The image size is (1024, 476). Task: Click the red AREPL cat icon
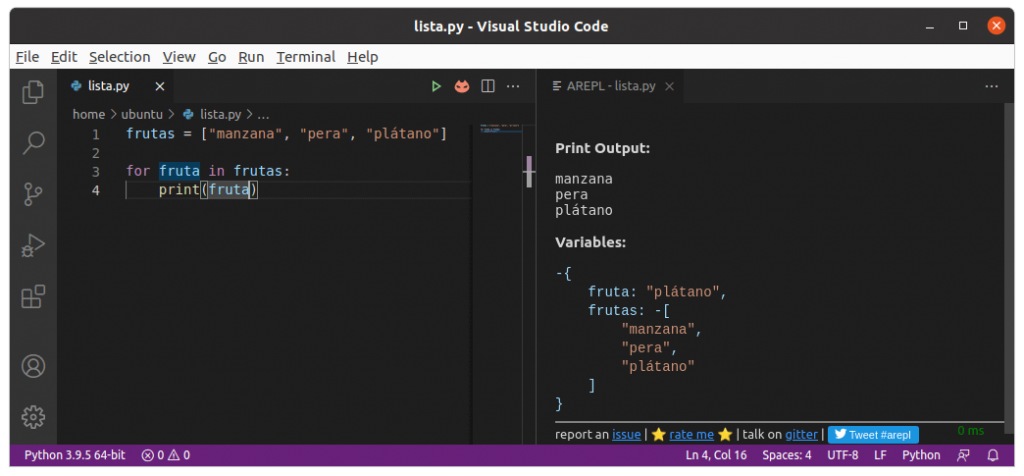point(462,87)
